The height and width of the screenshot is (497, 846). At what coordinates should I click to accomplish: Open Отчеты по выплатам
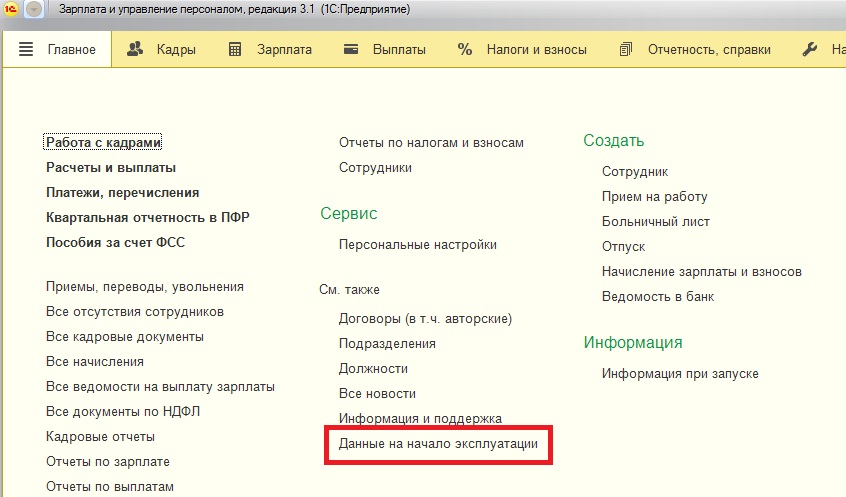tap(110, 487)
